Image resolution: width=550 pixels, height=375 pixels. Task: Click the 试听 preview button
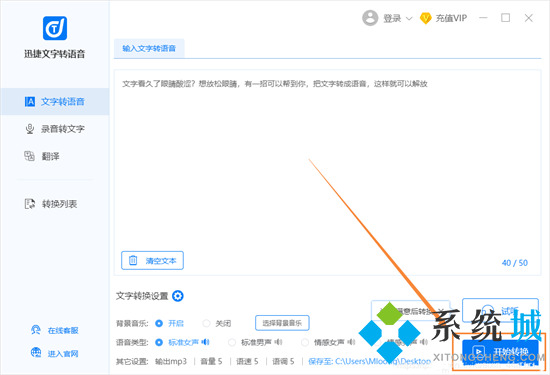pos(501,310)
